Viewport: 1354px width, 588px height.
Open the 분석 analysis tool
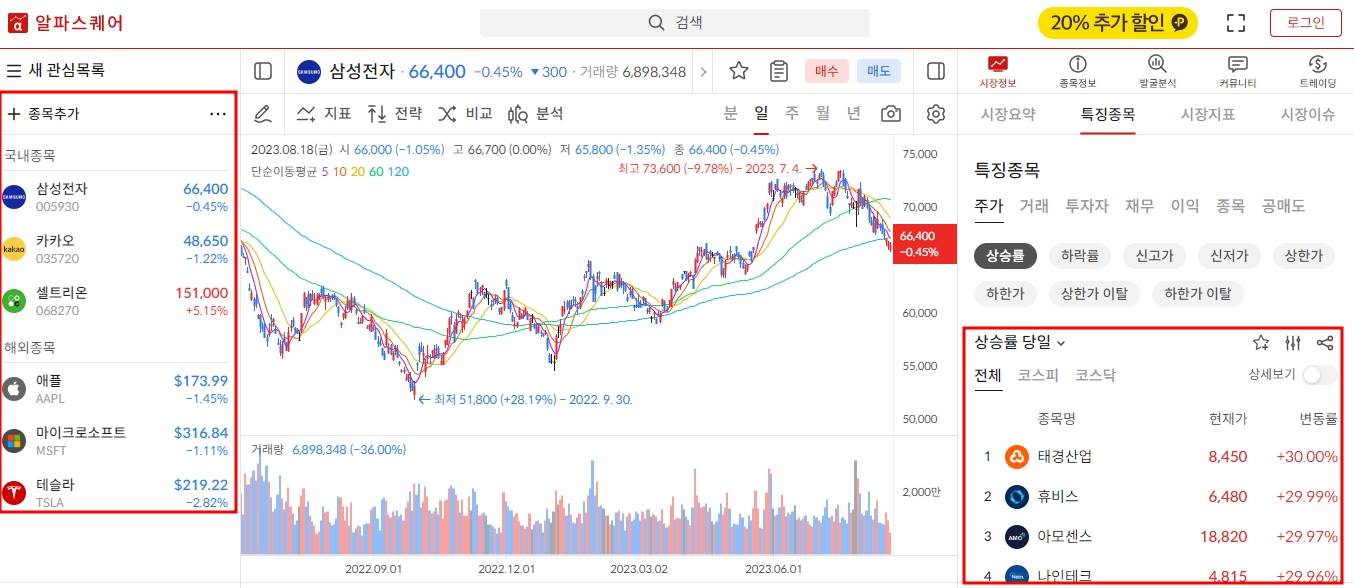click(536, 114)
